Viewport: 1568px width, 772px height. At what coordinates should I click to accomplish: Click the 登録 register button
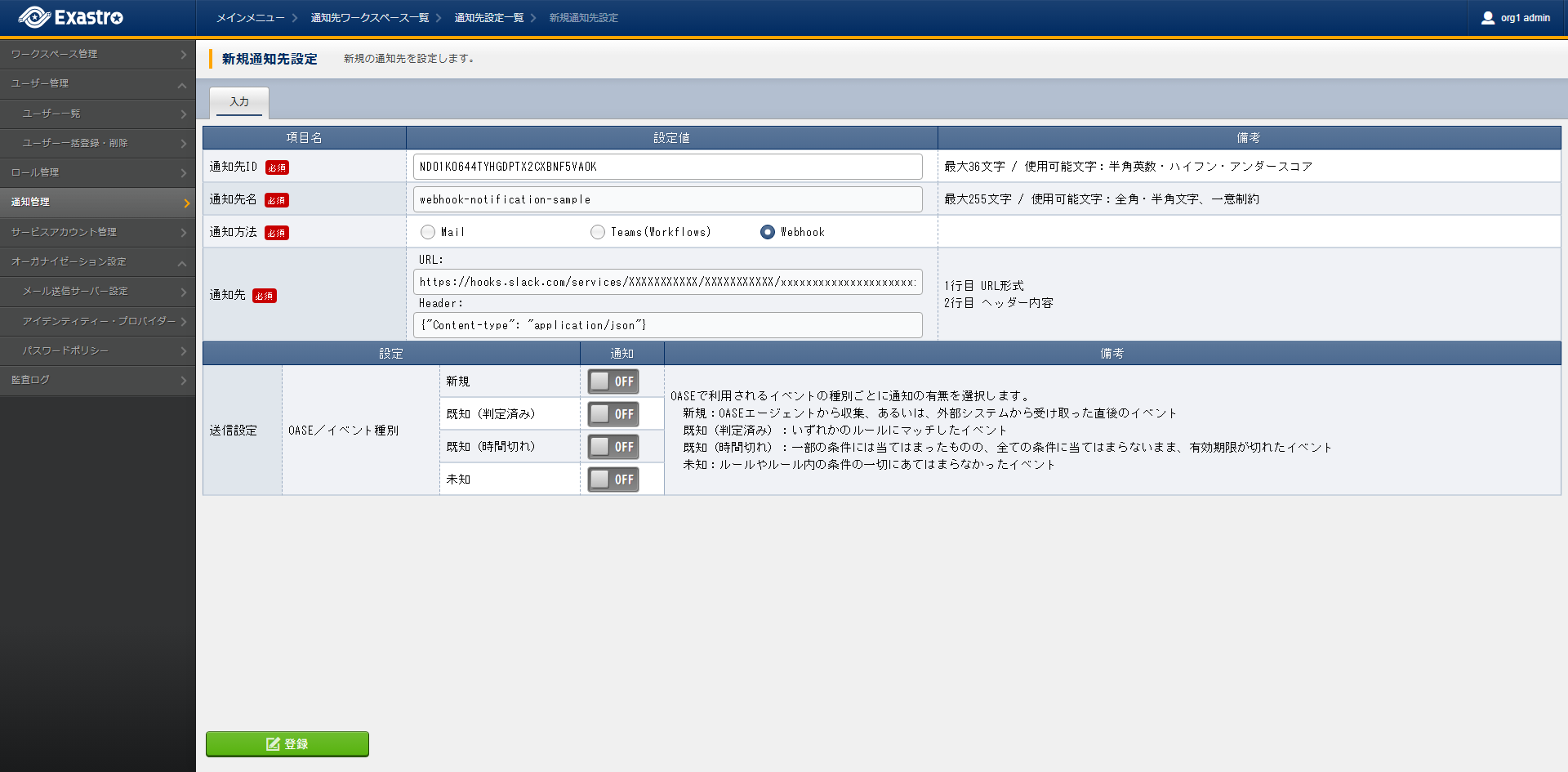tap(287, 743)
